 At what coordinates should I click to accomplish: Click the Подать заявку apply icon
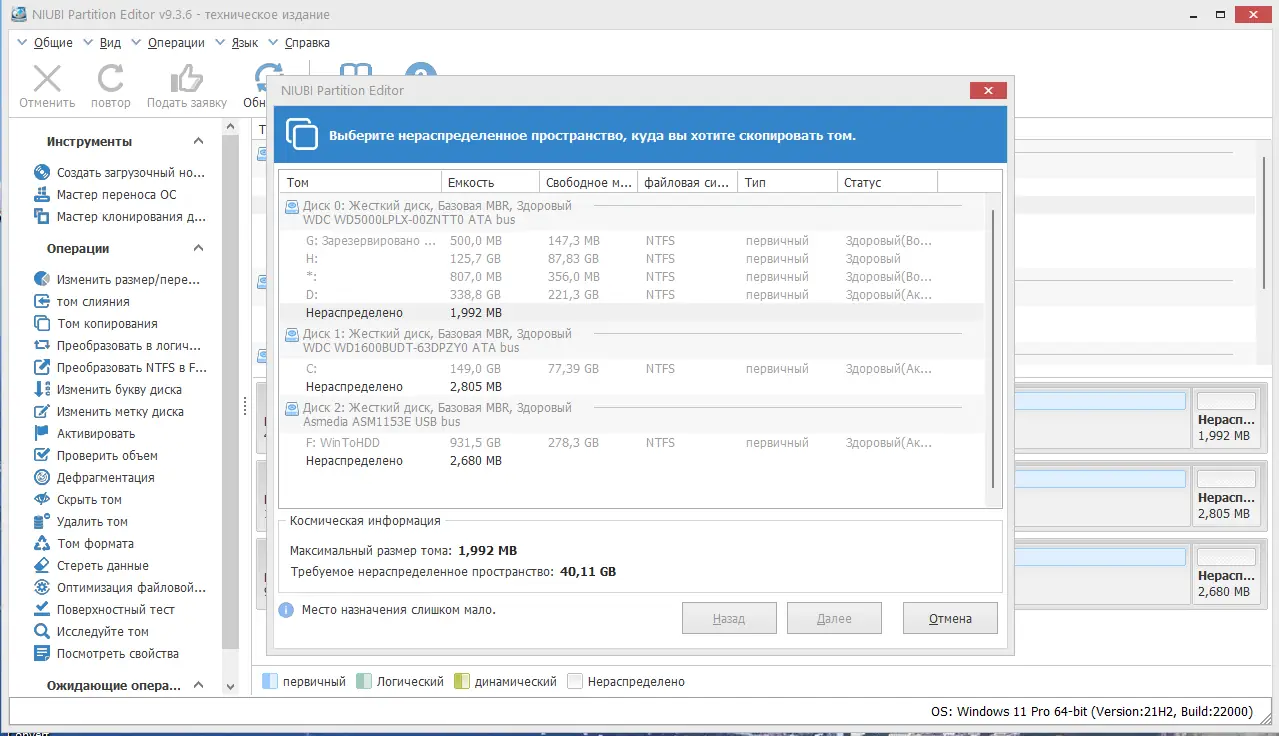186,80
